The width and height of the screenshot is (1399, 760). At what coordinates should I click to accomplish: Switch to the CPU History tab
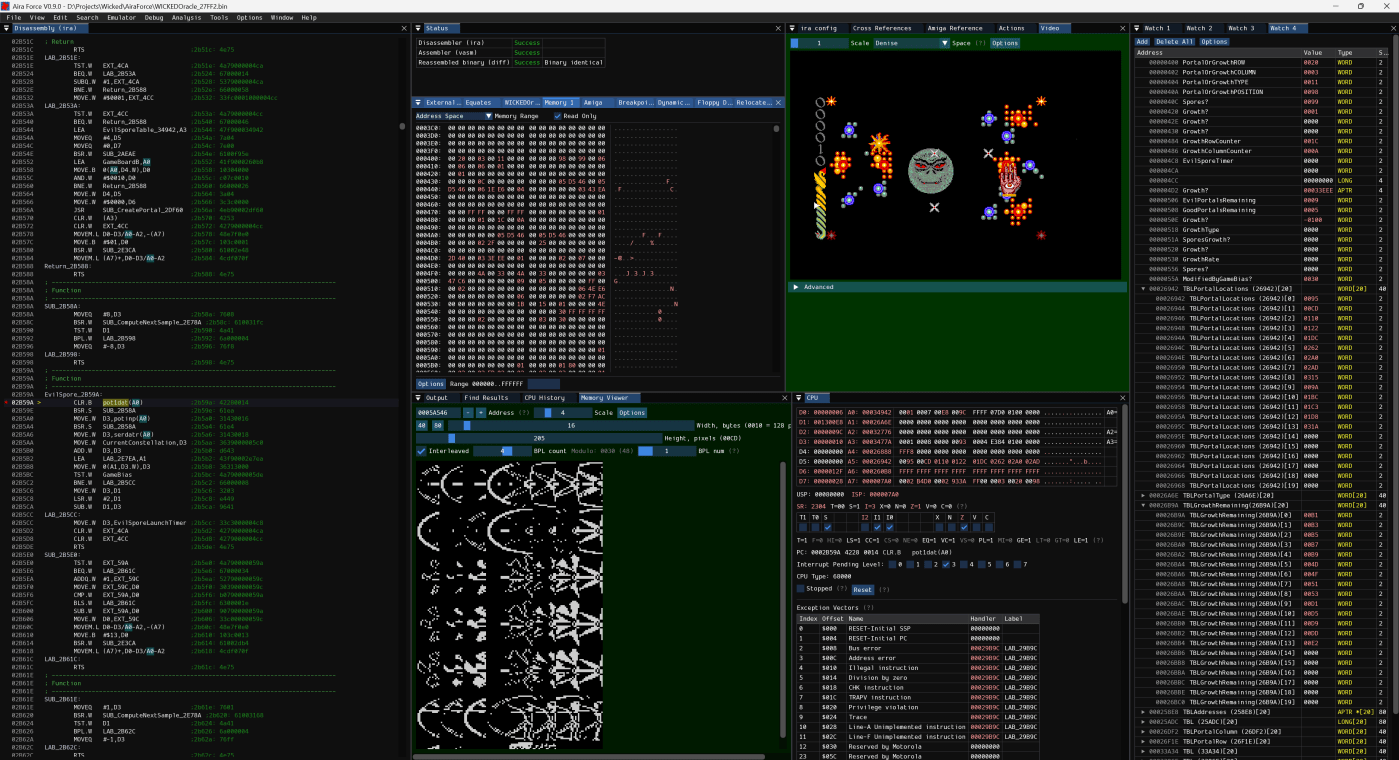(x=544, y=398)
